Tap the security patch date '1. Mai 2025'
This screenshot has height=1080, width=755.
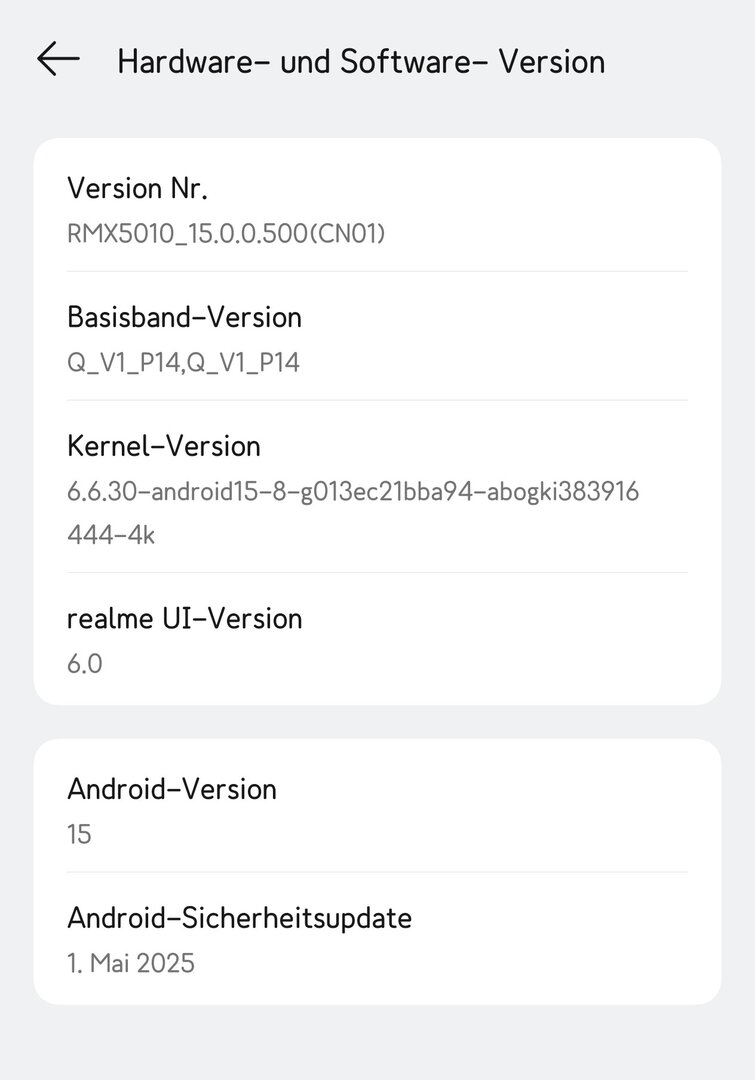(130, 963)
